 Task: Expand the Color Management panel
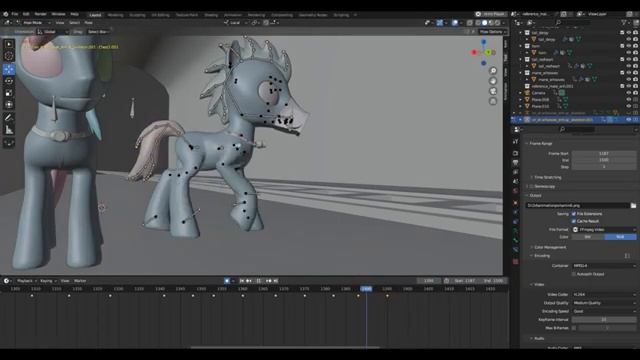coord(549,247)
